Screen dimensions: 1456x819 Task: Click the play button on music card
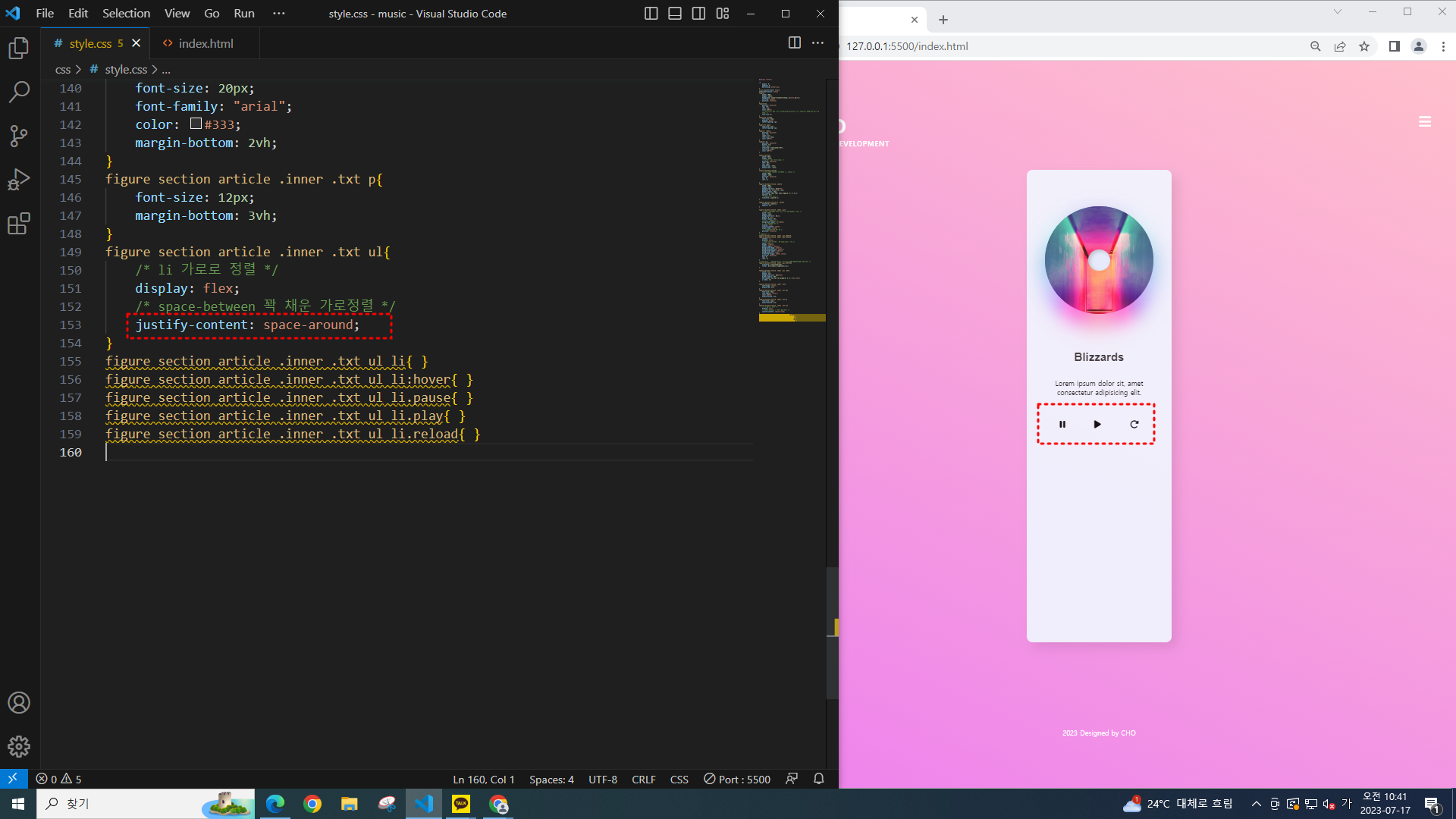pyautogui.click(x=1097, y=425)
